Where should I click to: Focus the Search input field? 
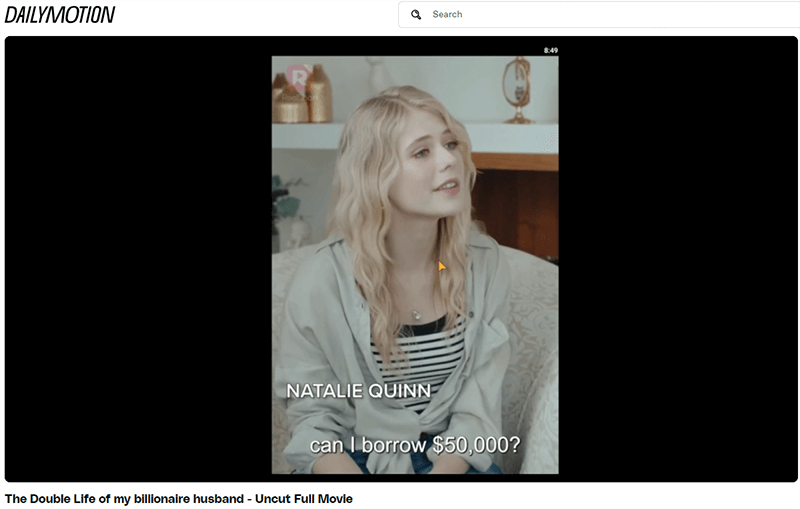[x=599, y=14]
